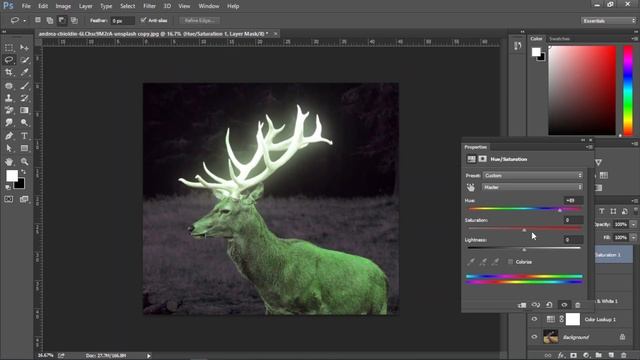Screen dimensions: 640x360
Task: Enable the Colorize checkbox
Action: pos(510,262)
